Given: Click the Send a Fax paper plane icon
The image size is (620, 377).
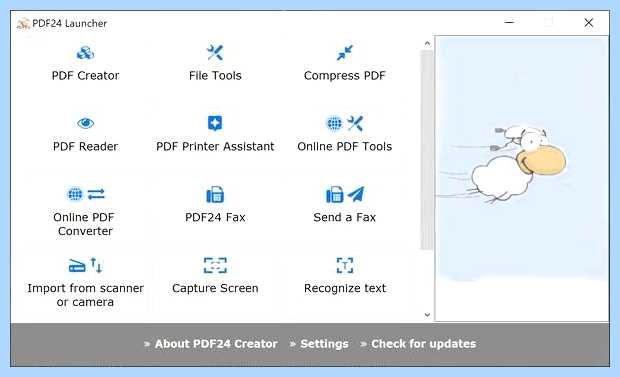Looking at the screenshot, I should point(356,194).
